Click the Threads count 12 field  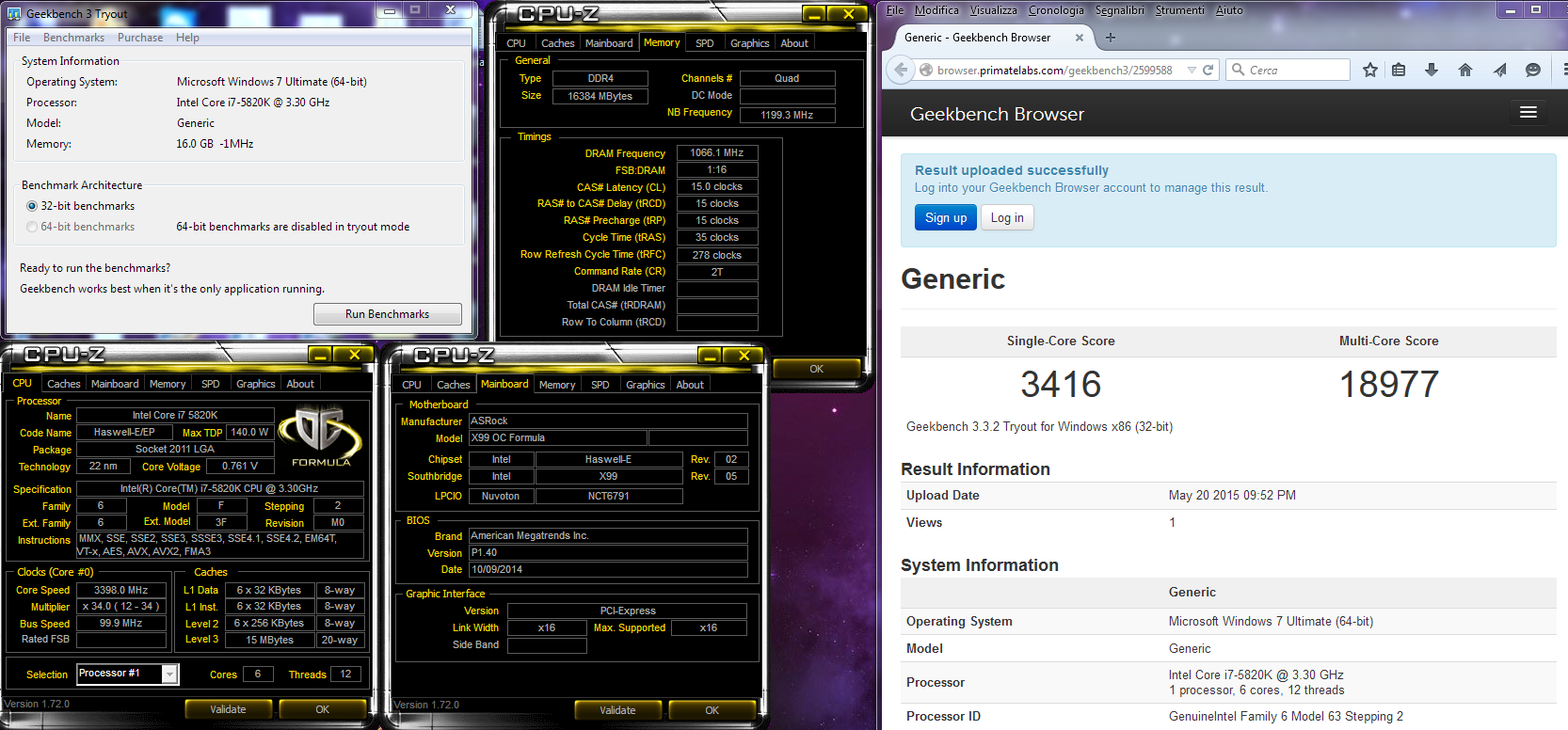[x=345, y=674]
